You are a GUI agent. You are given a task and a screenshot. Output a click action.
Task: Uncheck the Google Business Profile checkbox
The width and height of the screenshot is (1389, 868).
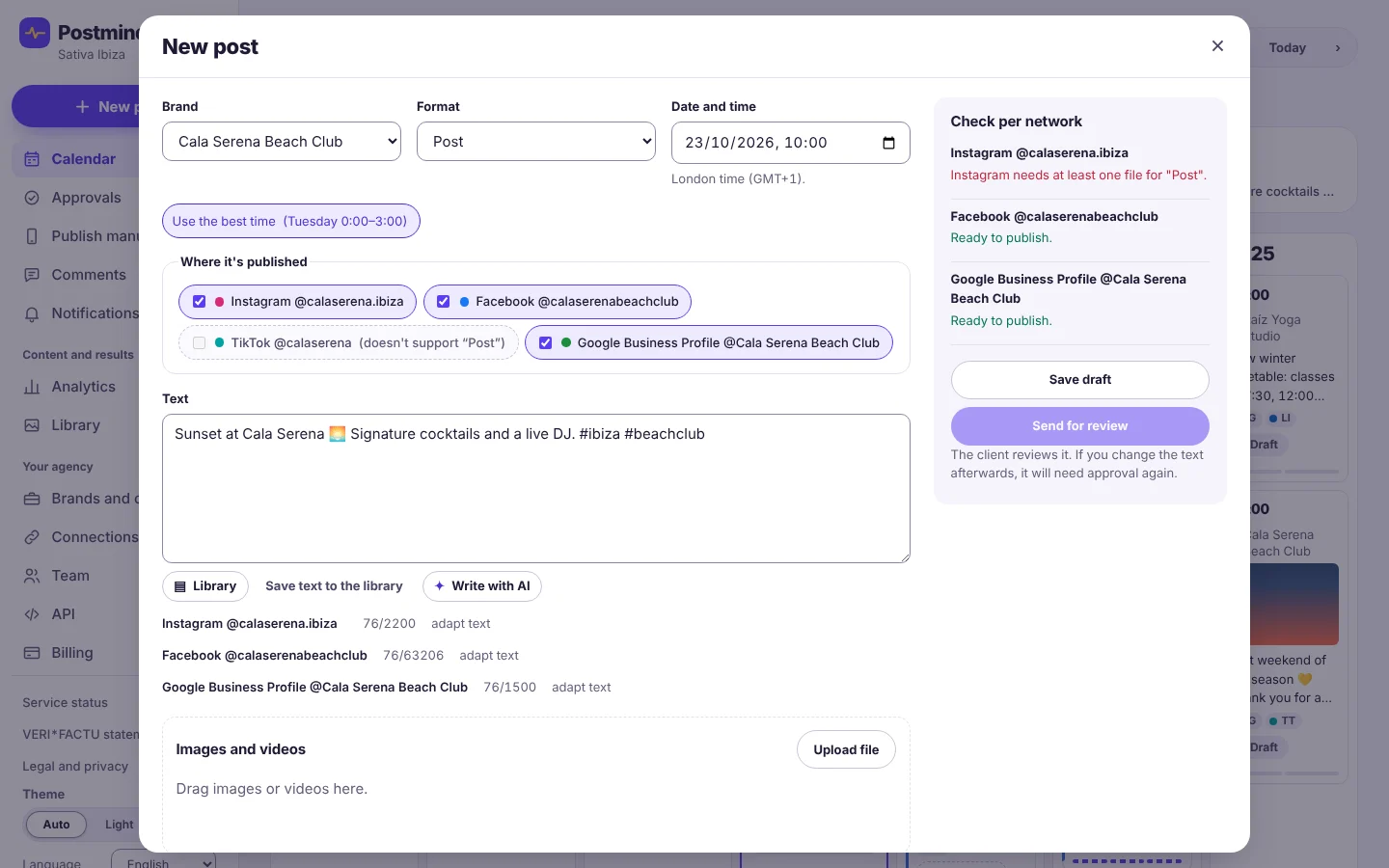[546, 343]
